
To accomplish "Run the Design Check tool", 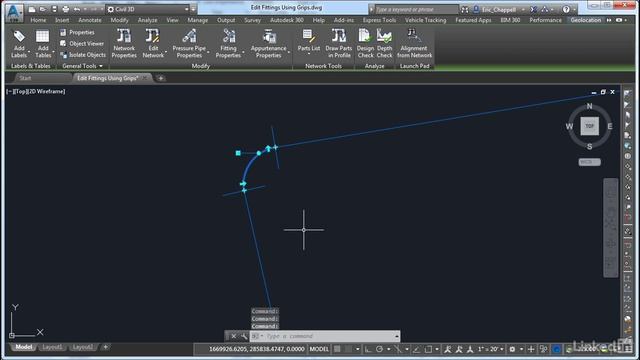I will coord(365,44).
